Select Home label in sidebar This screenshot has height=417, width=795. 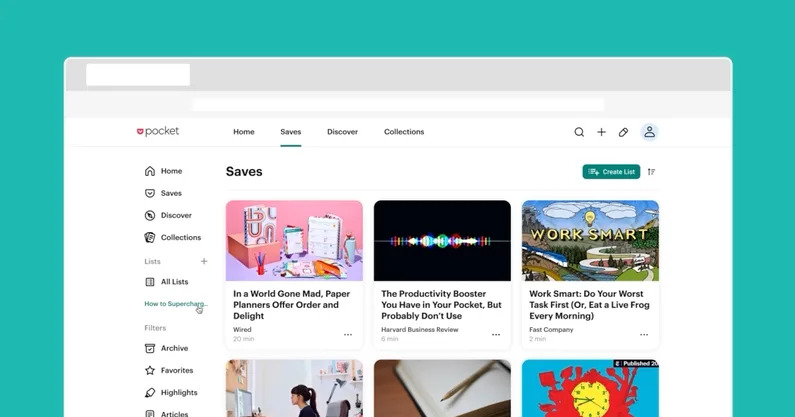(x=171, y=171)
